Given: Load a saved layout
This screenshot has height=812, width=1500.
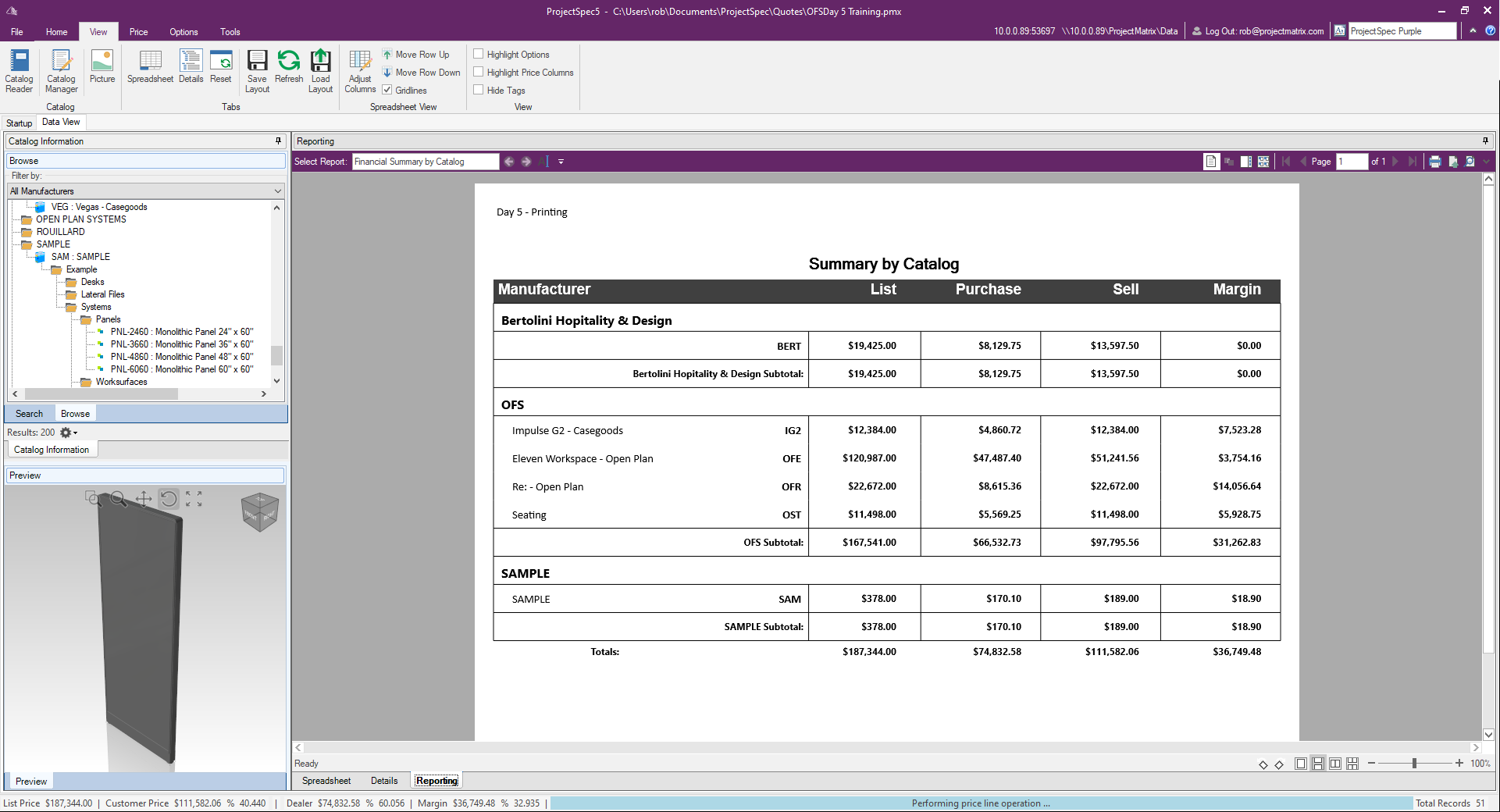Looking at the screenshot, I should (321, 71).
